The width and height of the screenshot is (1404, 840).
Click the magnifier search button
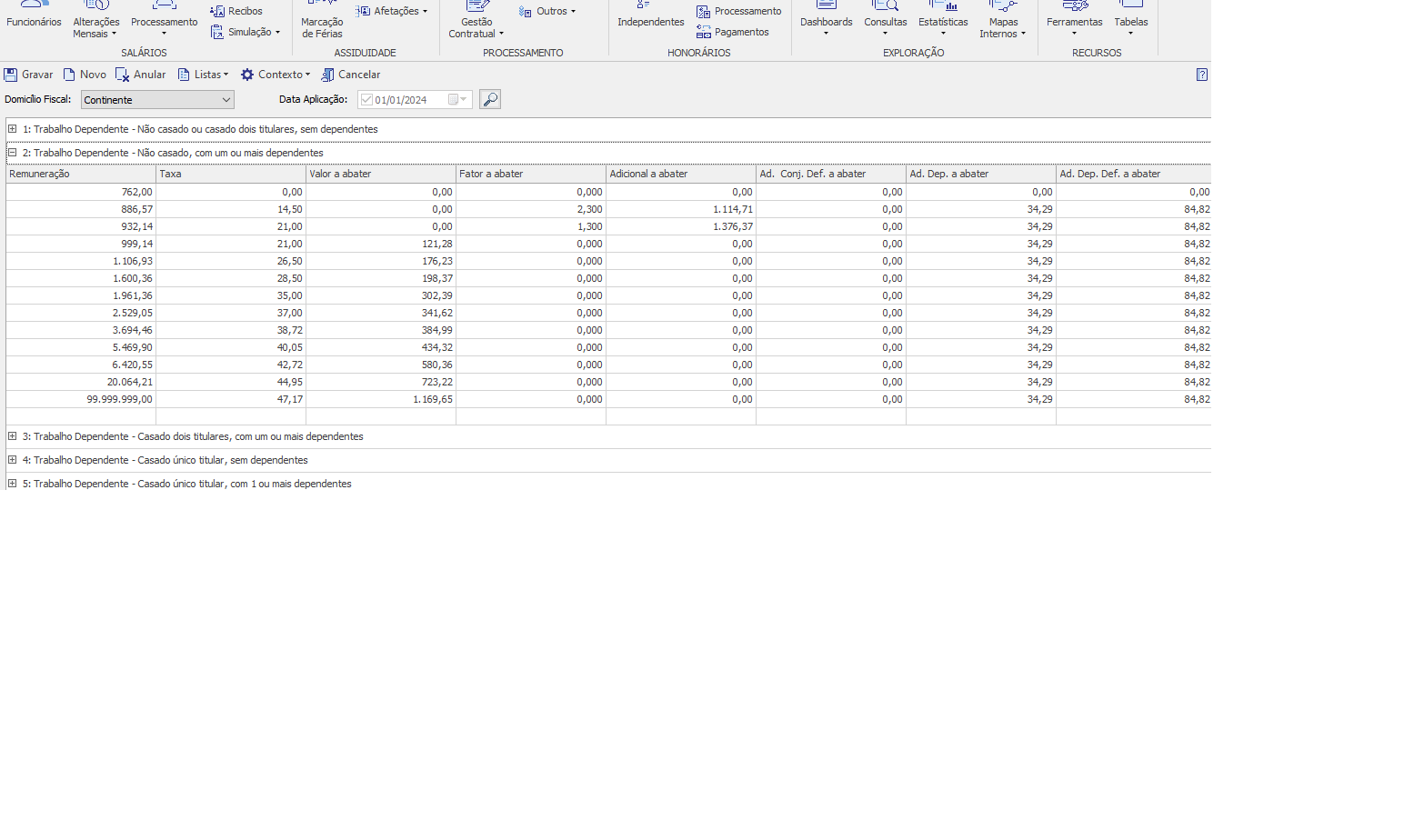pyautogui.click(x=490, y=99)
